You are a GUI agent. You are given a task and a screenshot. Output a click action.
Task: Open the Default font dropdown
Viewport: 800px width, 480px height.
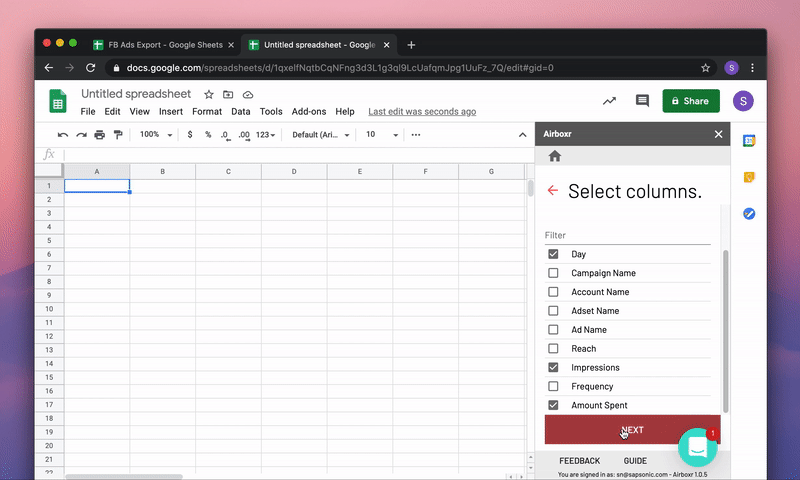tap(320, 135)
